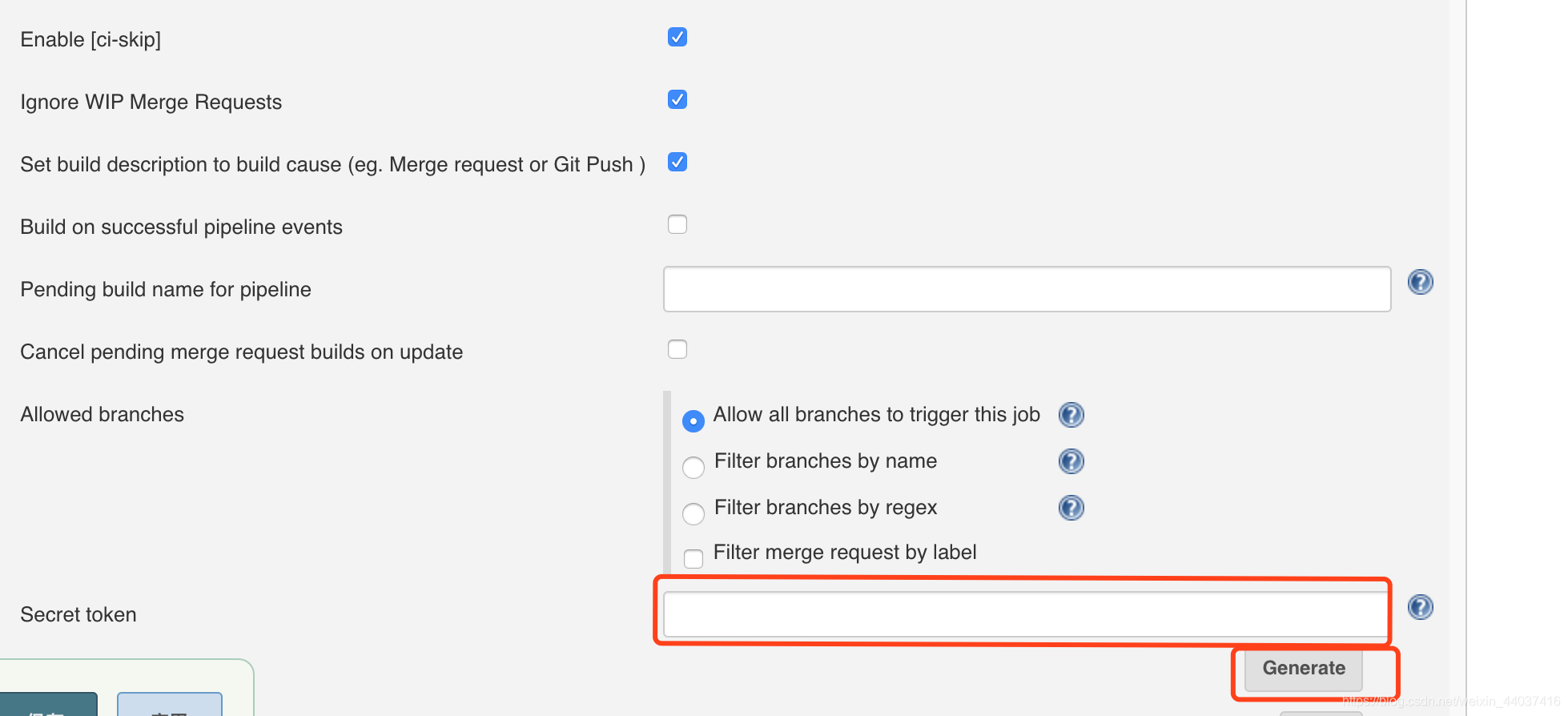The width and height of the screenshot is (1568, 716).
Task: Uncheck the Enable [ci-skip] checkbox
Action: tap(677, 37)
